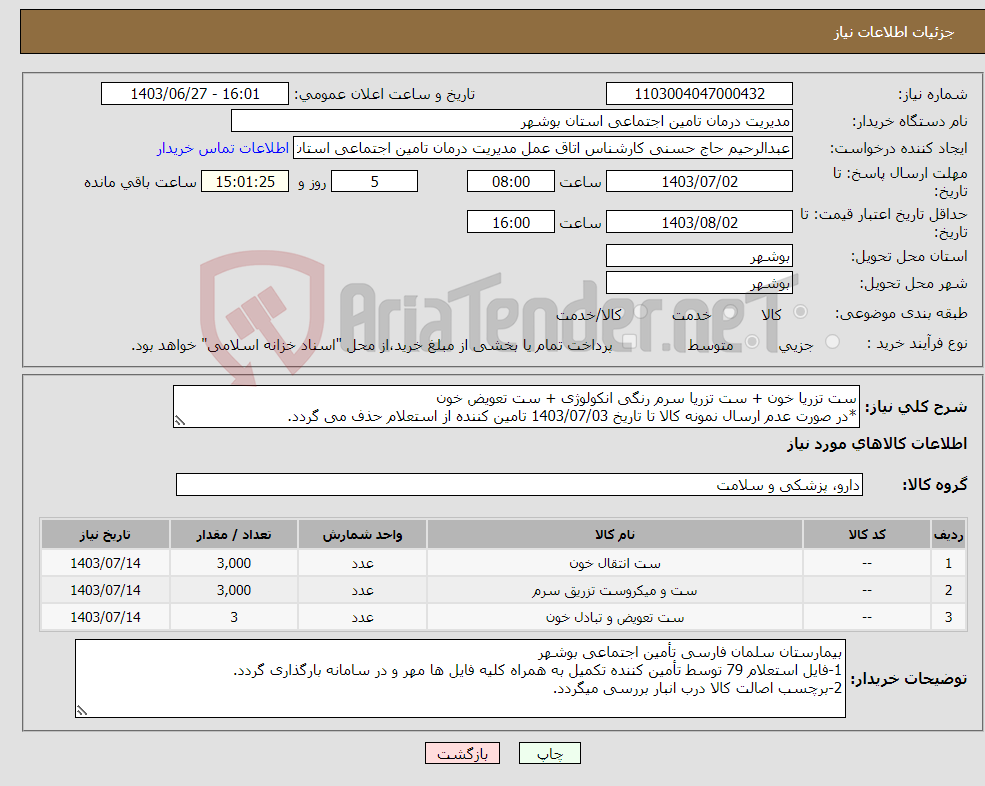985x786 pixels.
Task: Click the remaining time field 15:01:25
Action: (245, 182)
